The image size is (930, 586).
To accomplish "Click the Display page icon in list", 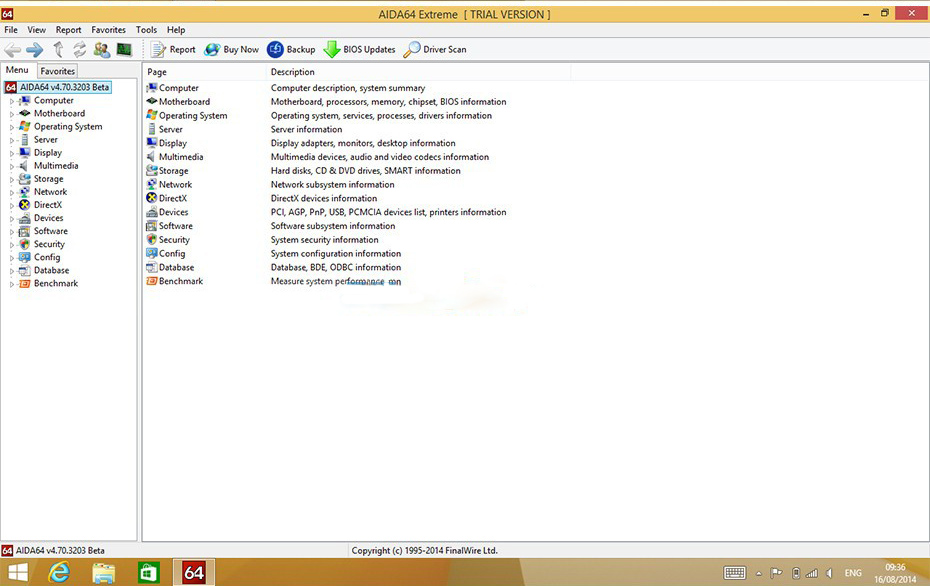I will [152, 143].
